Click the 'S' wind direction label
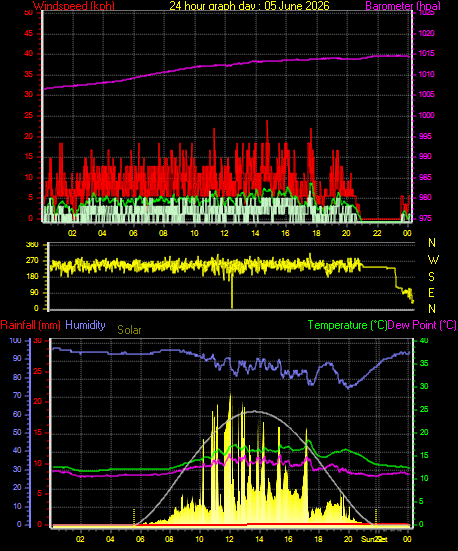The image size is (458, 551). tap(432, 277)
